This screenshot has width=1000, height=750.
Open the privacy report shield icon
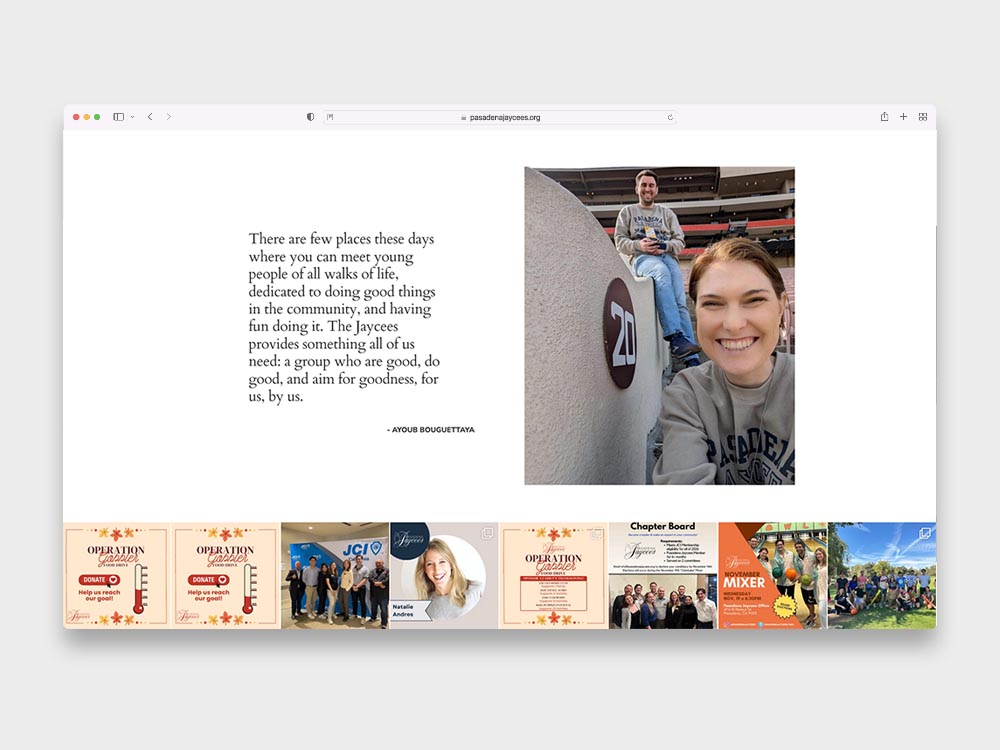(310, 117)
